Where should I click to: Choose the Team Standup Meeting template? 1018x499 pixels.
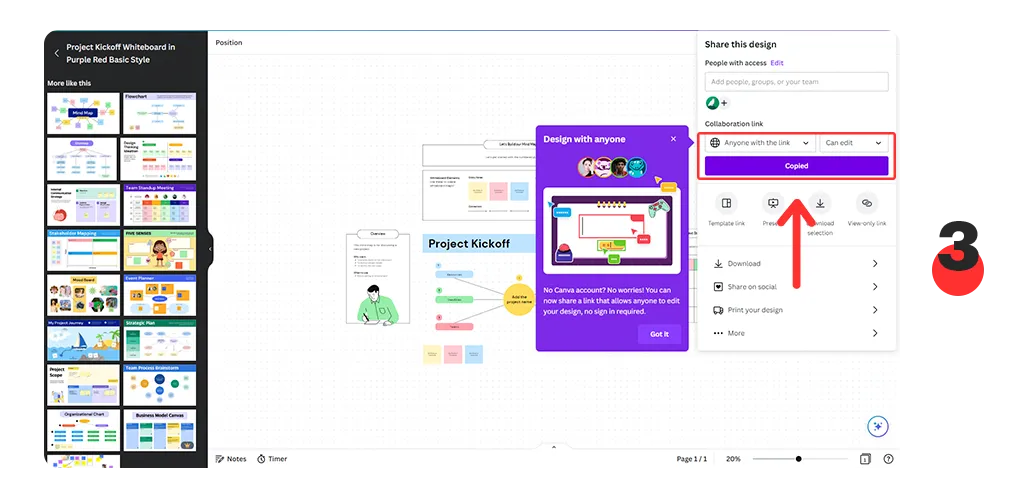click(x=160, y=205)
